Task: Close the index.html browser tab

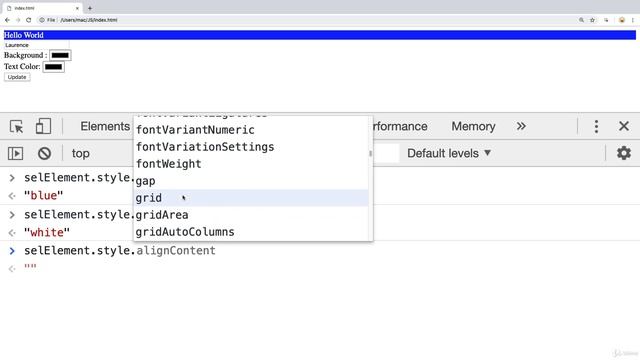Action: [x=77, y=8]
